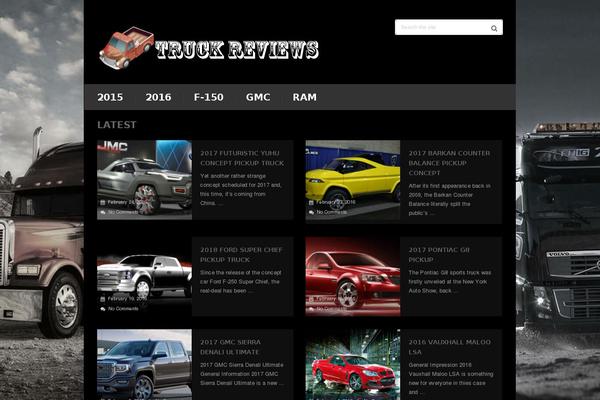Click calendar icon on Barkan post
Viewport: 600px width, 400px height.
(311, 202)
